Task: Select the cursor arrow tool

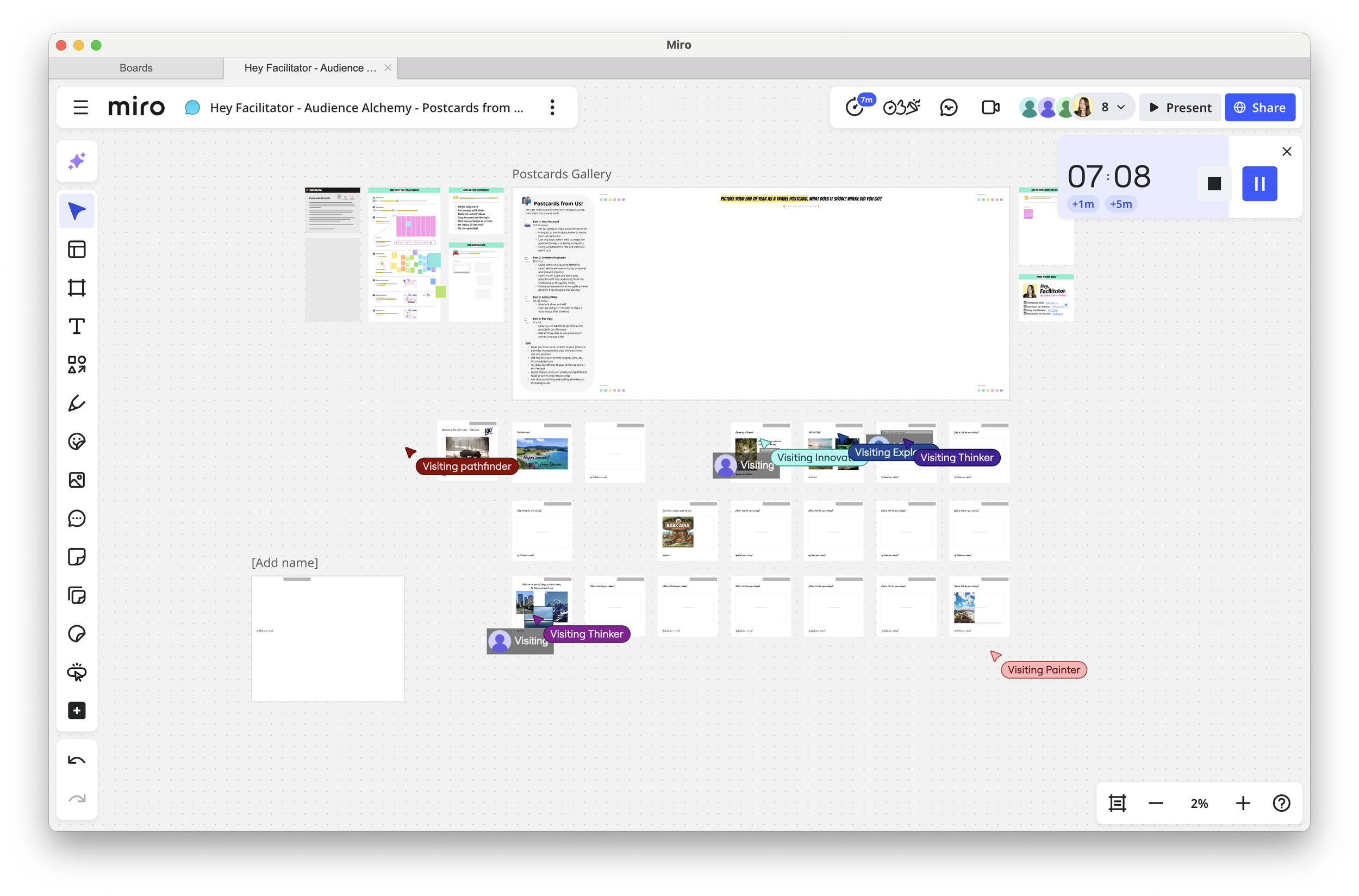Action: click(x=77, y=211)
